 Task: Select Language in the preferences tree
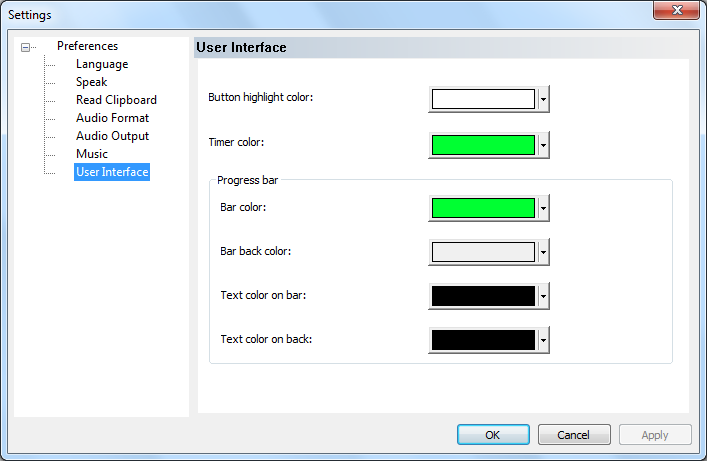(x=102, y=64)
